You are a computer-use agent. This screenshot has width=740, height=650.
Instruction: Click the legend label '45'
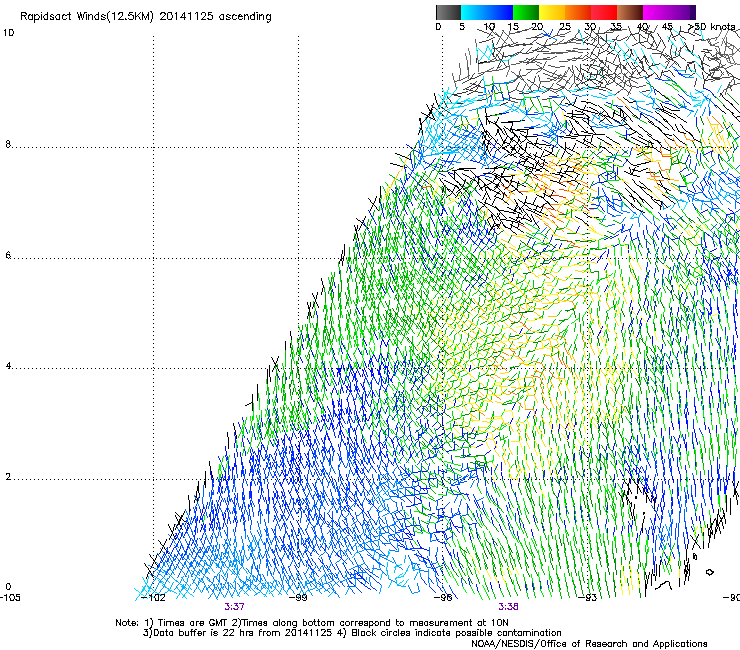[x=667, y=27]
